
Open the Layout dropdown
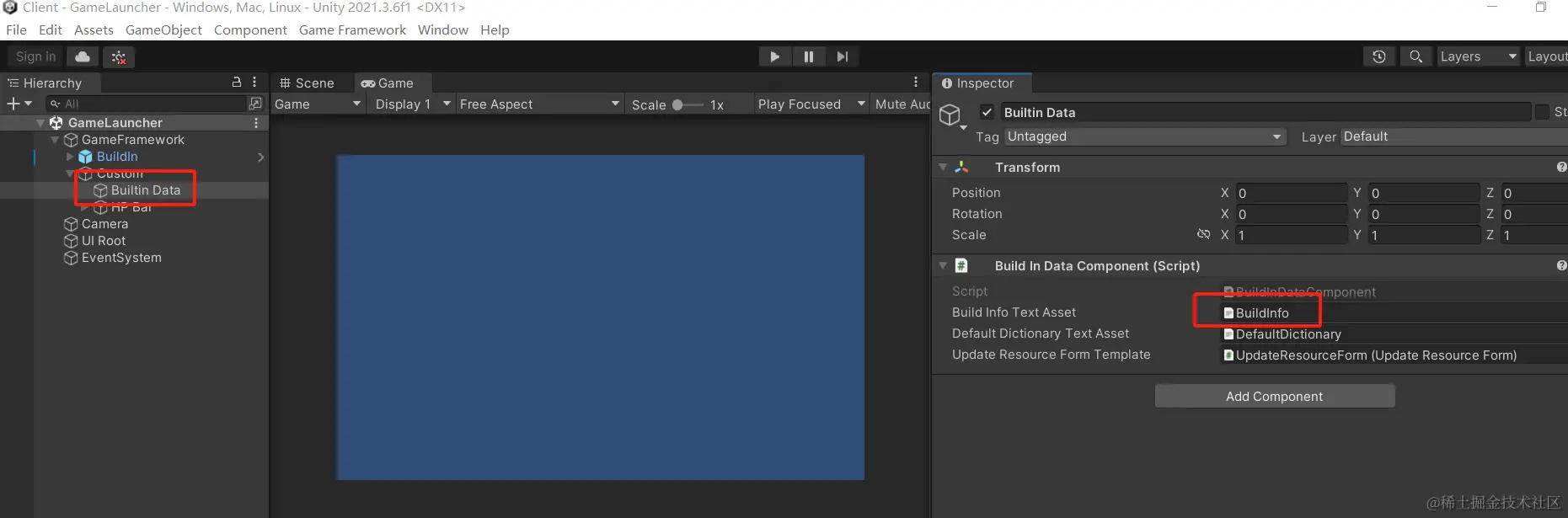[1546, 56]
